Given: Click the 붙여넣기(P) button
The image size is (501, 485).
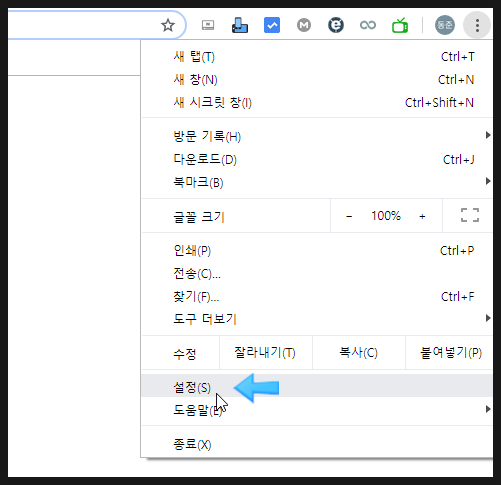Looking at the screenshot, I should 450,353.
